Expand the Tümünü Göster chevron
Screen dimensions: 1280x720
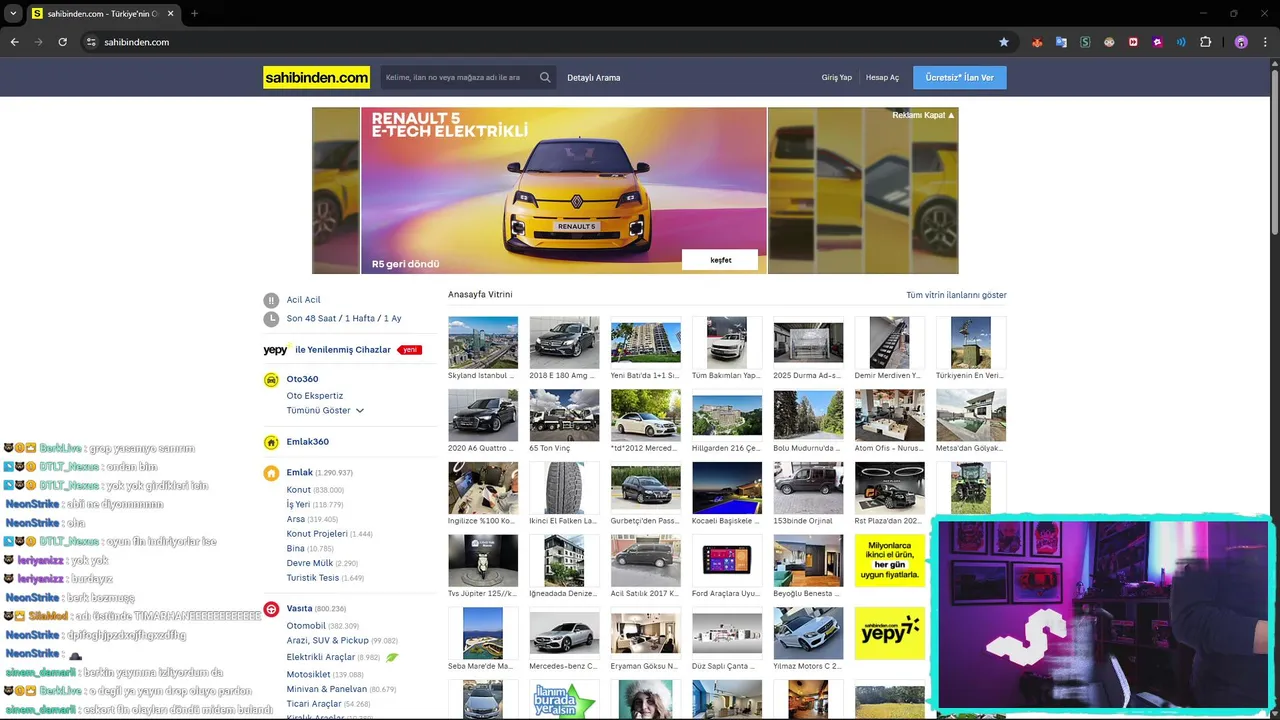point(360,411)
